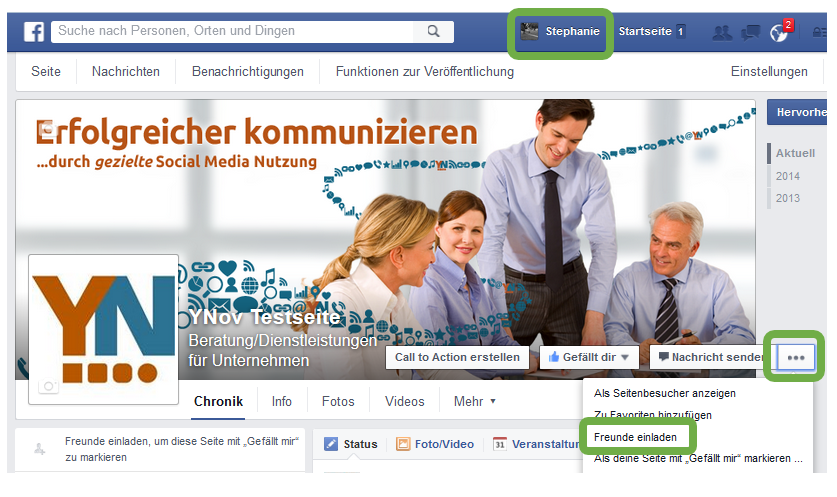Viewport: 837px width, 497px height.
Task: Click the Facebook logo icon
Action: click(x=34, y=31)
